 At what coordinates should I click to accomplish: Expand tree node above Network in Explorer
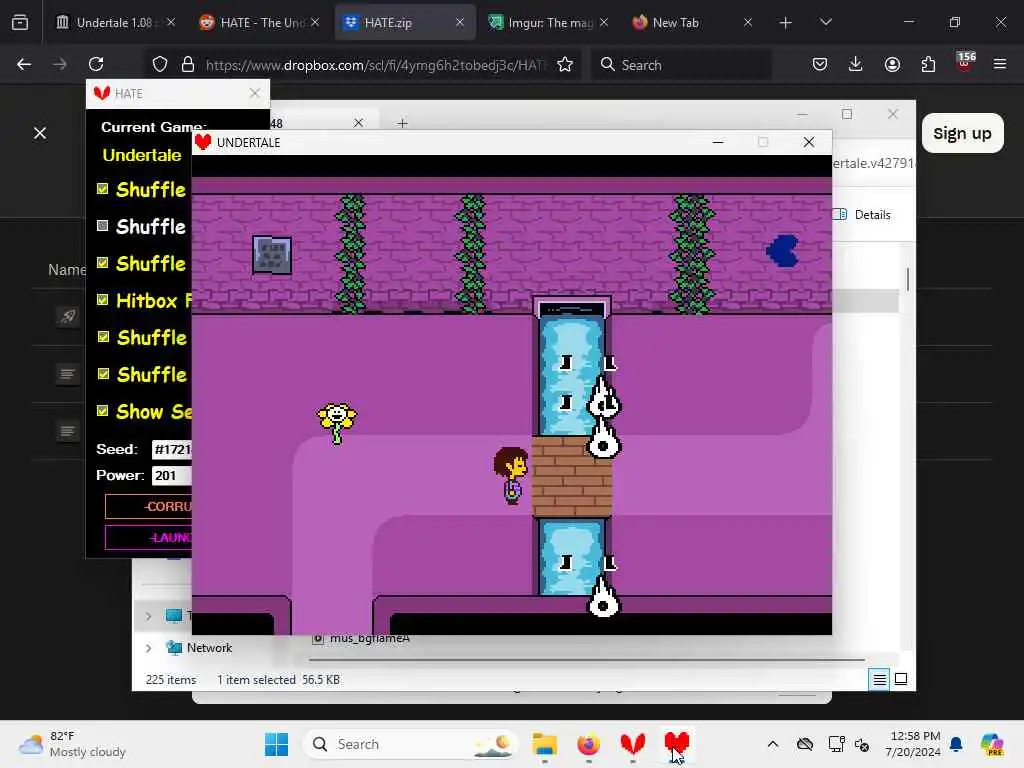tap(148, 615)
